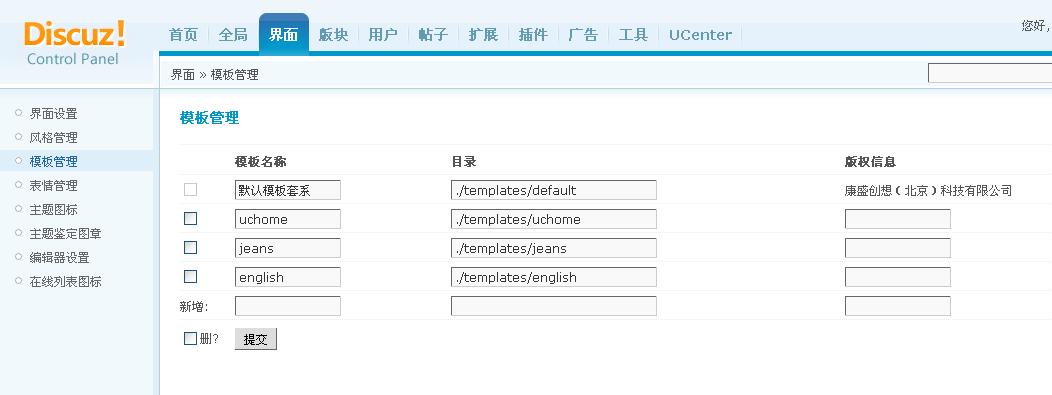Click the jeans template name field

pos(288,247)
